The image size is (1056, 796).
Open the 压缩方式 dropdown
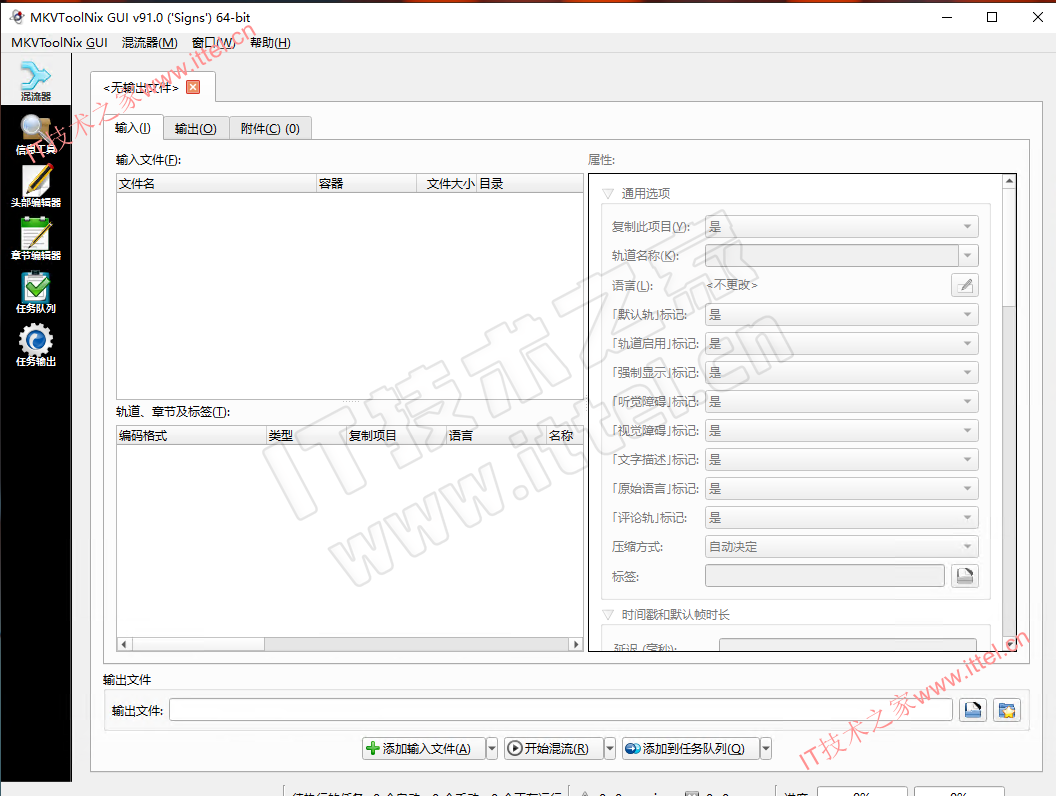tap(841, 546)
